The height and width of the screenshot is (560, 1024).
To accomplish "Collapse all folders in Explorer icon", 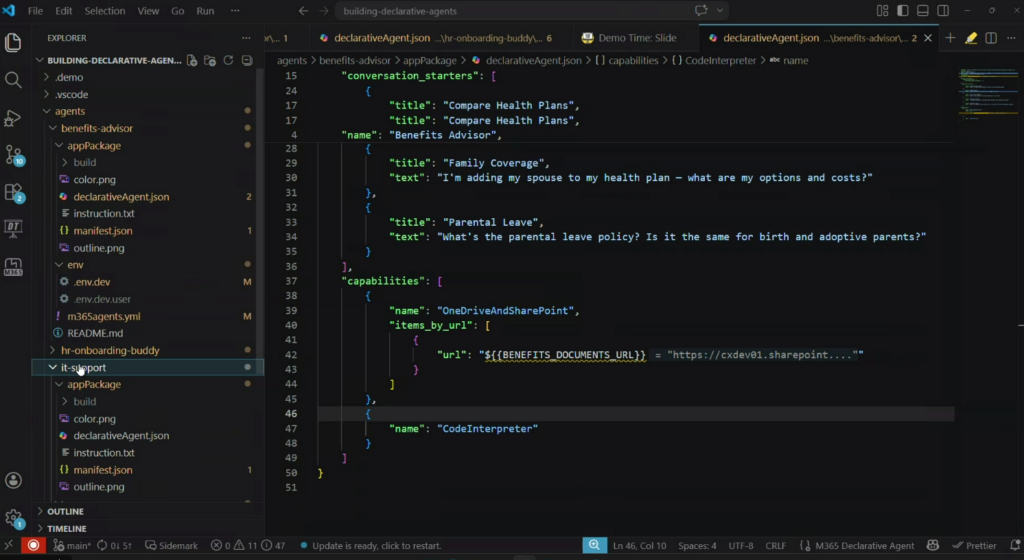I will tap(246, 60).
